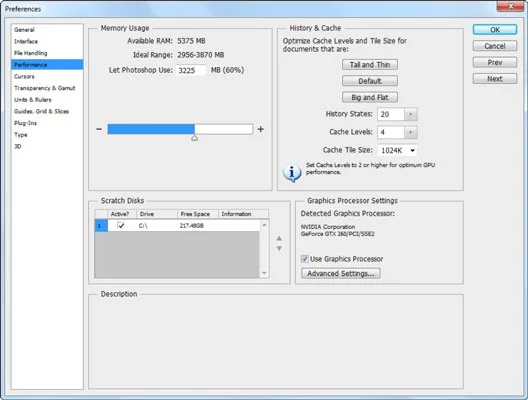Click the Free Space column header
The width and height of the screenshot is (528, 400).
[198, 214]
